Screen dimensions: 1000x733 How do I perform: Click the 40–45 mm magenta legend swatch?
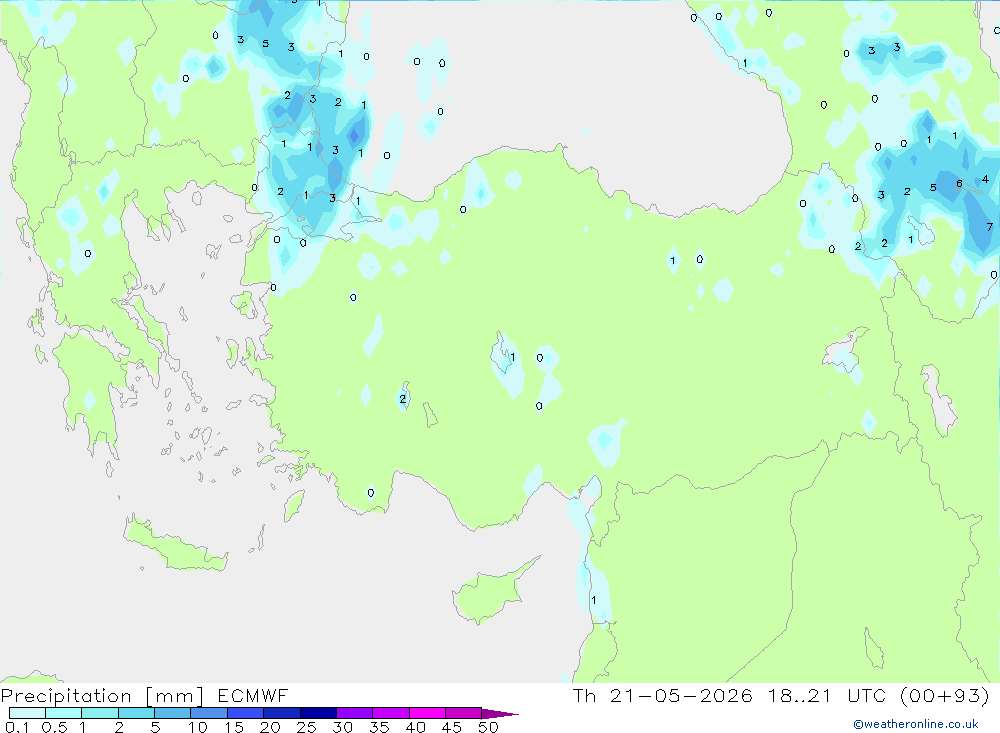(427, 713)
